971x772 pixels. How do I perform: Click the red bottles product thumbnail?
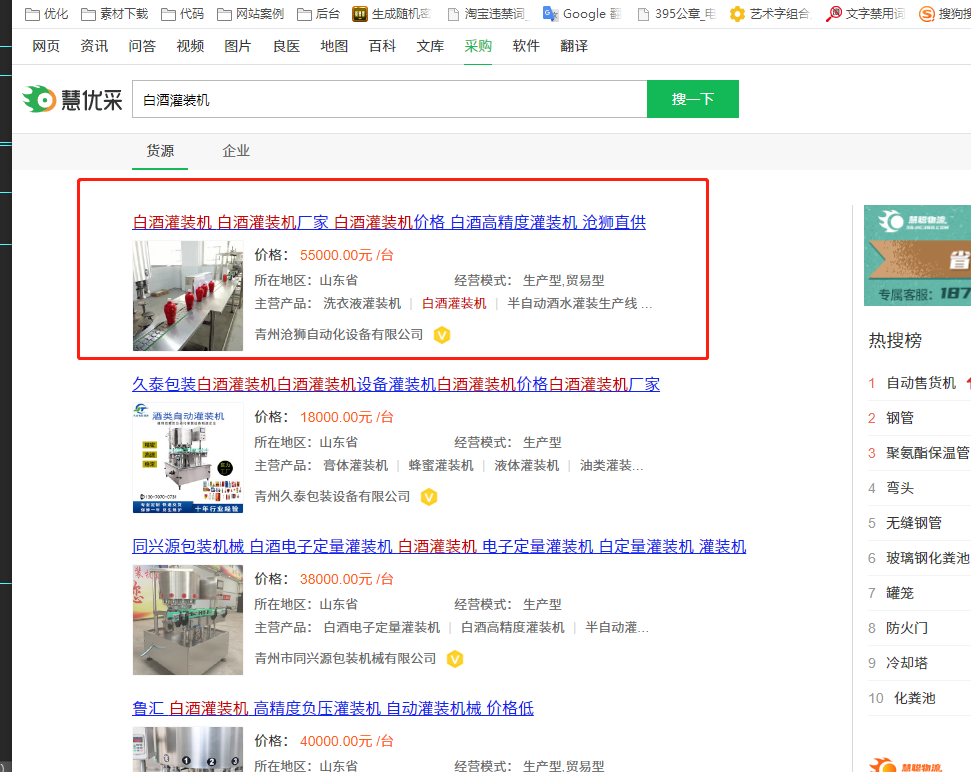tap(188, 296)
